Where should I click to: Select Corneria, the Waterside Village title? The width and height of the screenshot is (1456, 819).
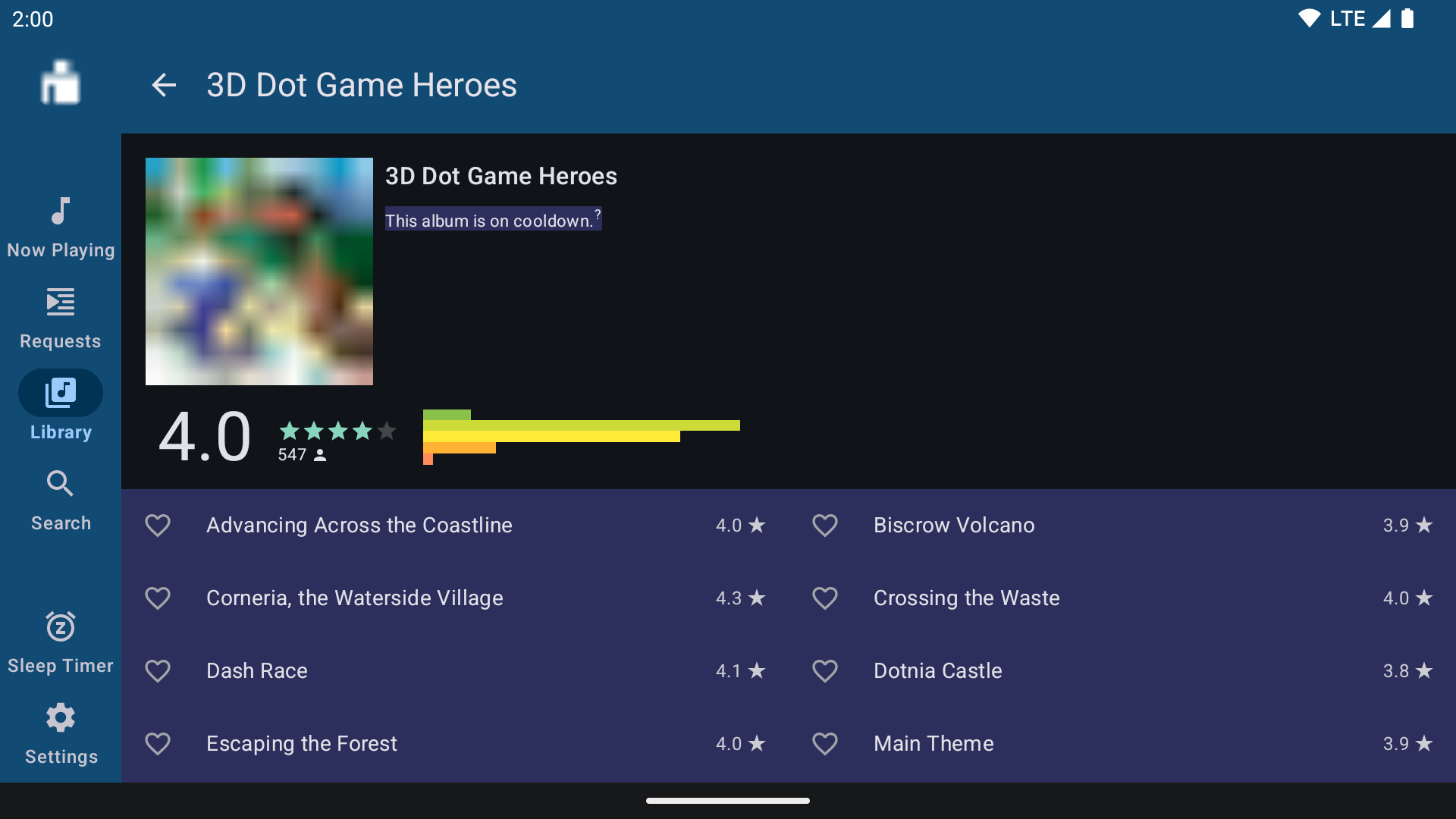[x=355, y=598]
